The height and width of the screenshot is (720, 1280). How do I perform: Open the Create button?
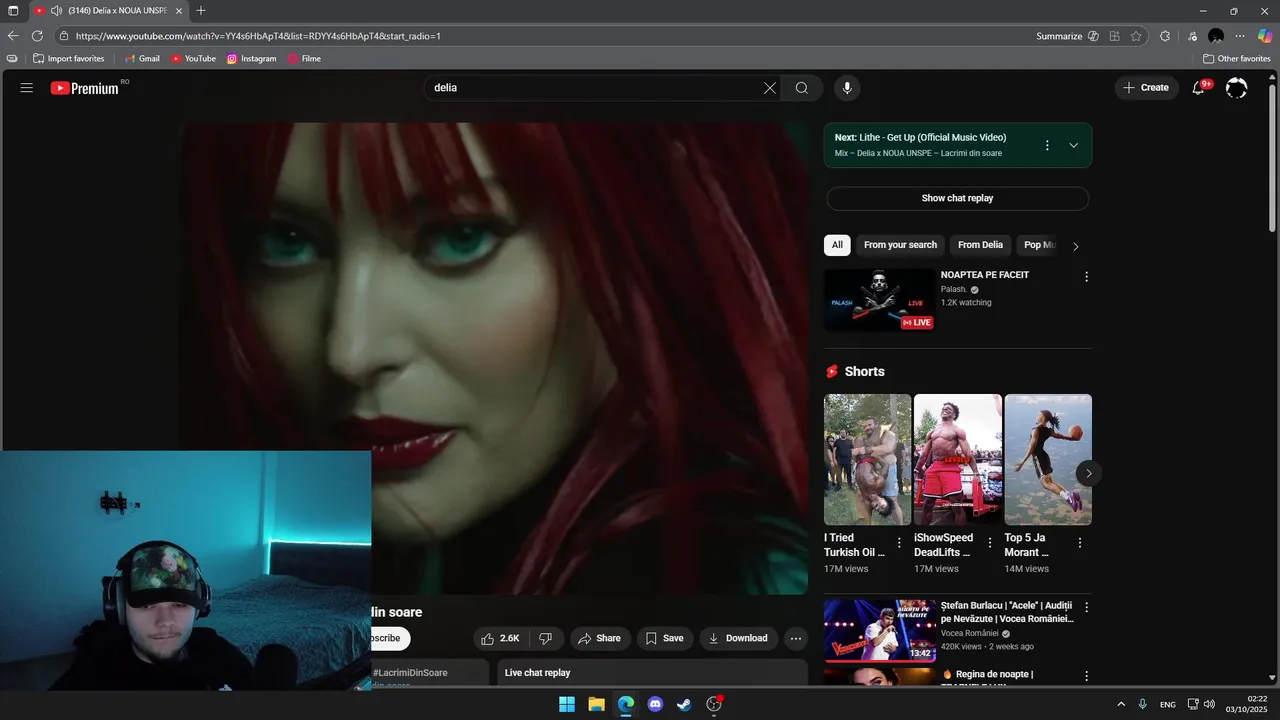tap(1146, 88)
